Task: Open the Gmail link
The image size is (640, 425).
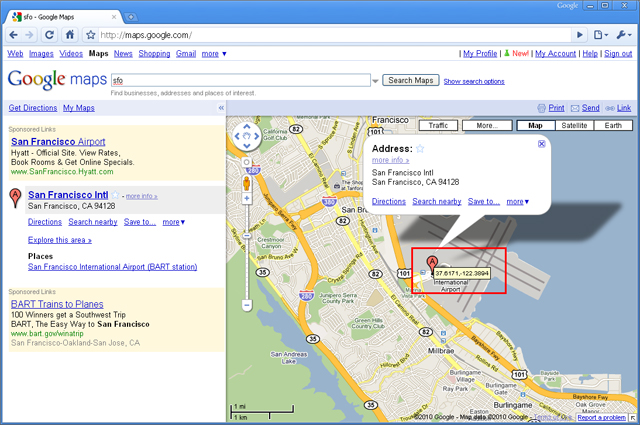Action: (x=186, y=53)
